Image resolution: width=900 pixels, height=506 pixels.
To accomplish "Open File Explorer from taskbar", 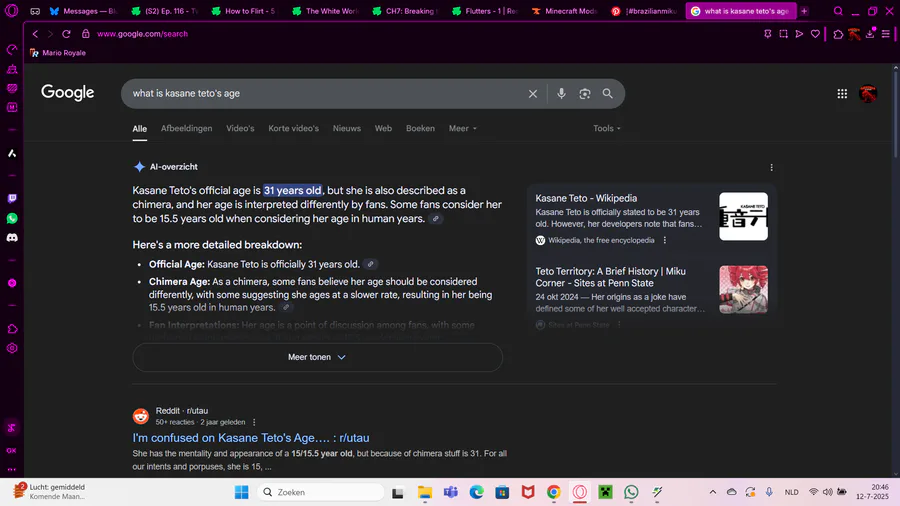I will click(x=425, y=492).
